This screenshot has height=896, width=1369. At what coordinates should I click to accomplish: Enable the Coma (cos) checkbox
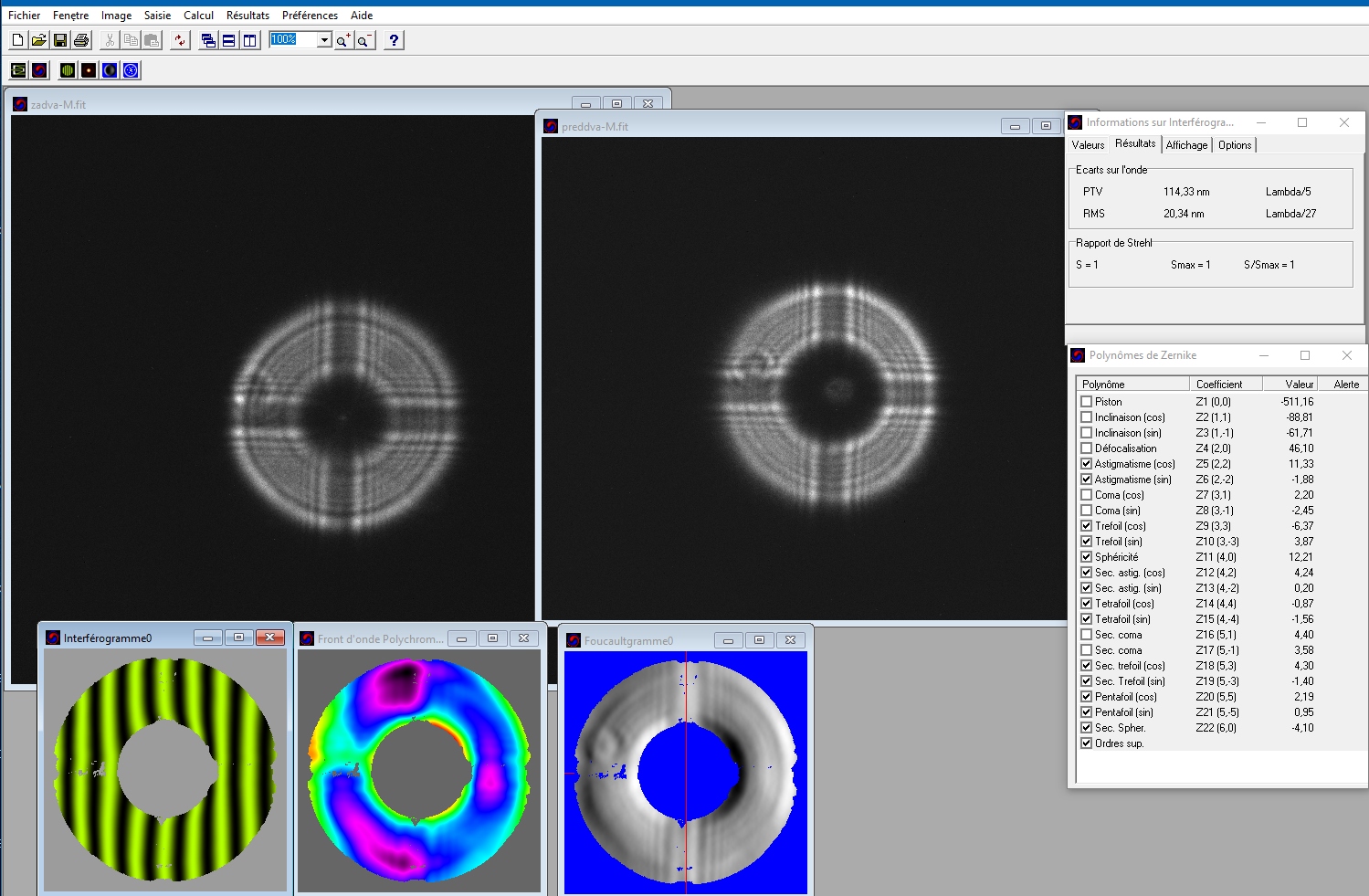tap(1086, 495)
